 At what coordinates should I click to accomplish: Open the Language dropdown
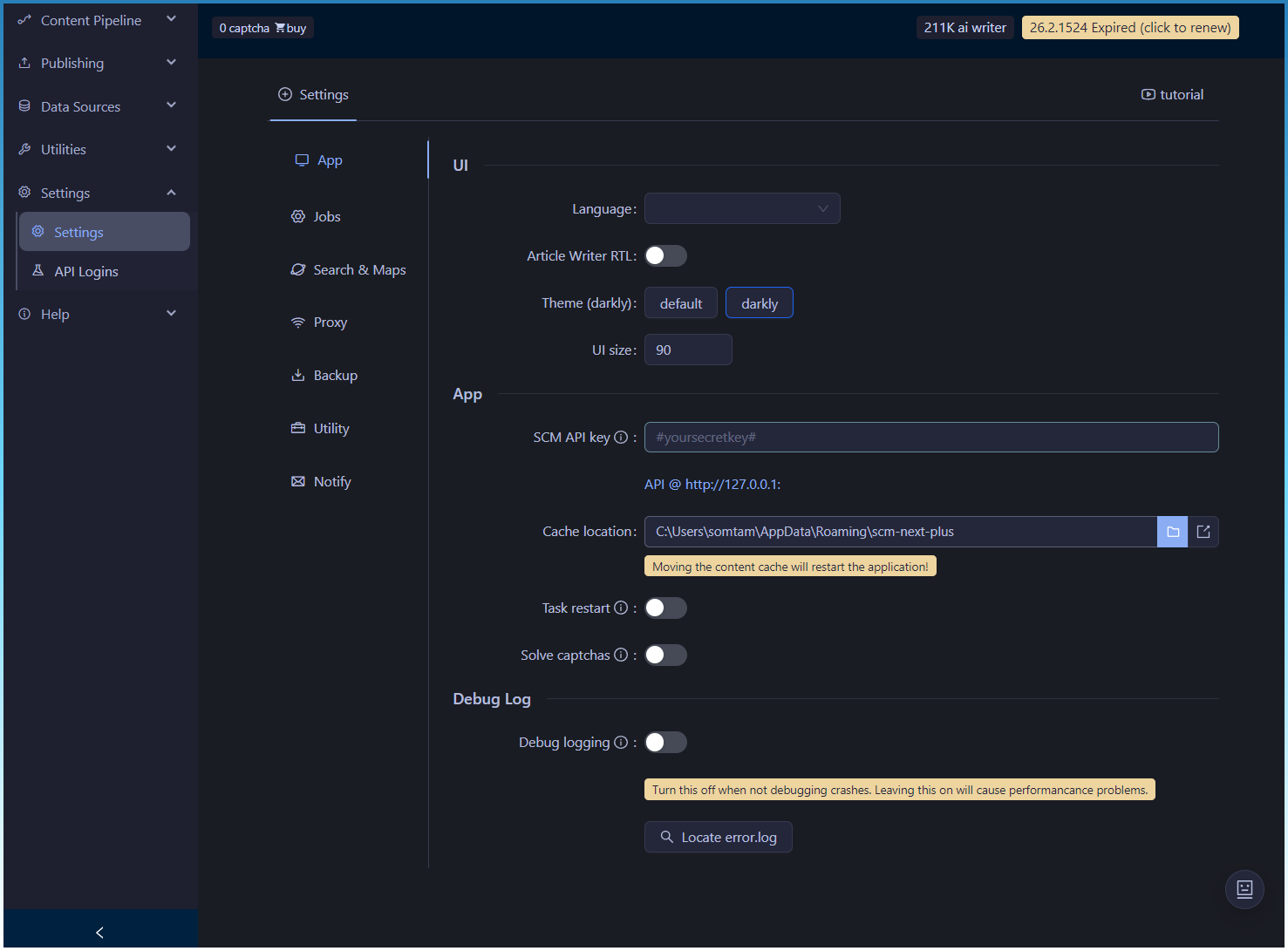[741, 209]
